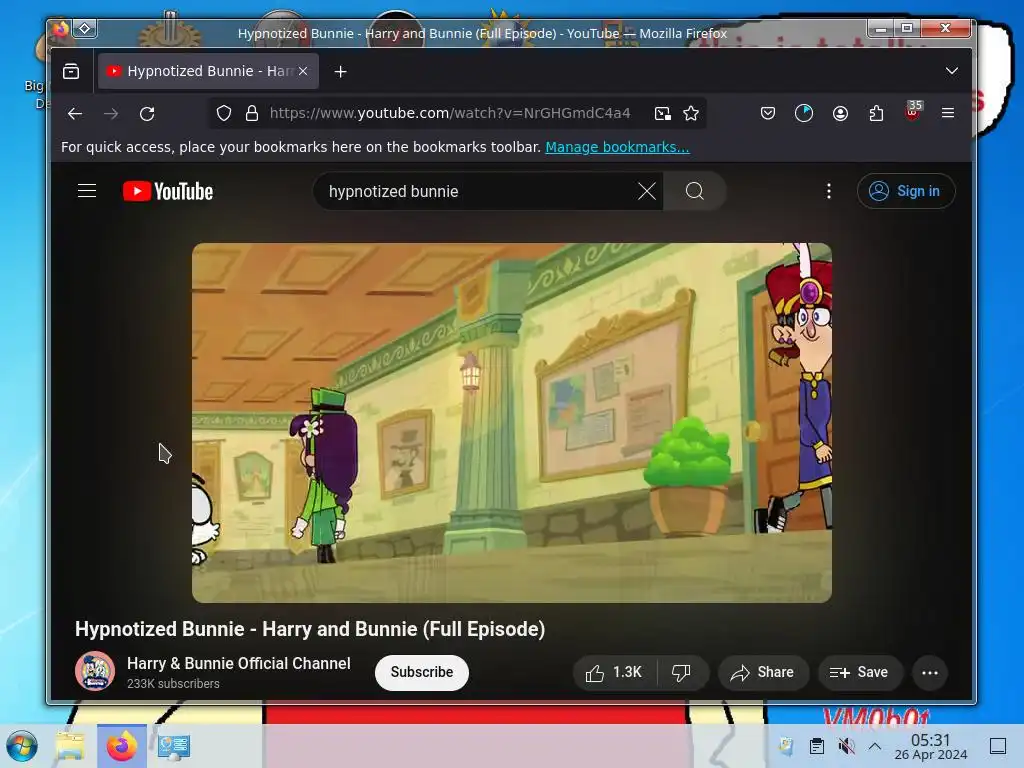Open Firefox application hamburger menu
The image size is (1024, 768).
948,113
